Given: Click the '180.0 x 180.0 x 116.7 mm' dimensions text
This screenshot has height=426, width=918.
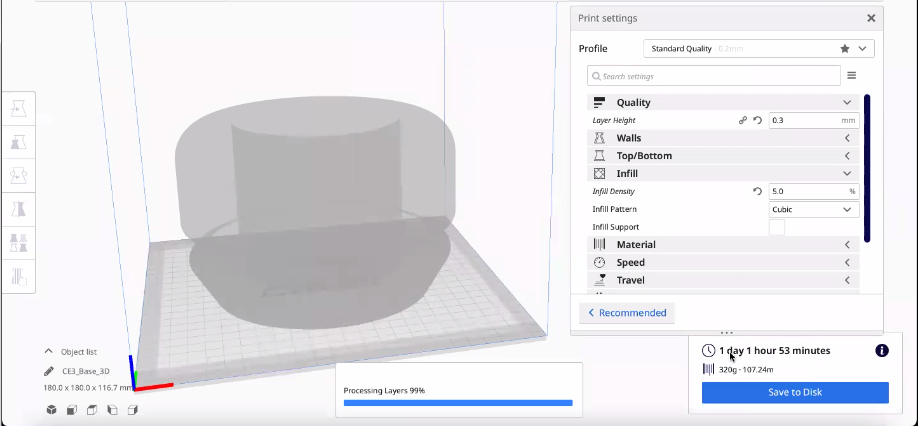Looking at the screenshot, I should coord(88,387).
